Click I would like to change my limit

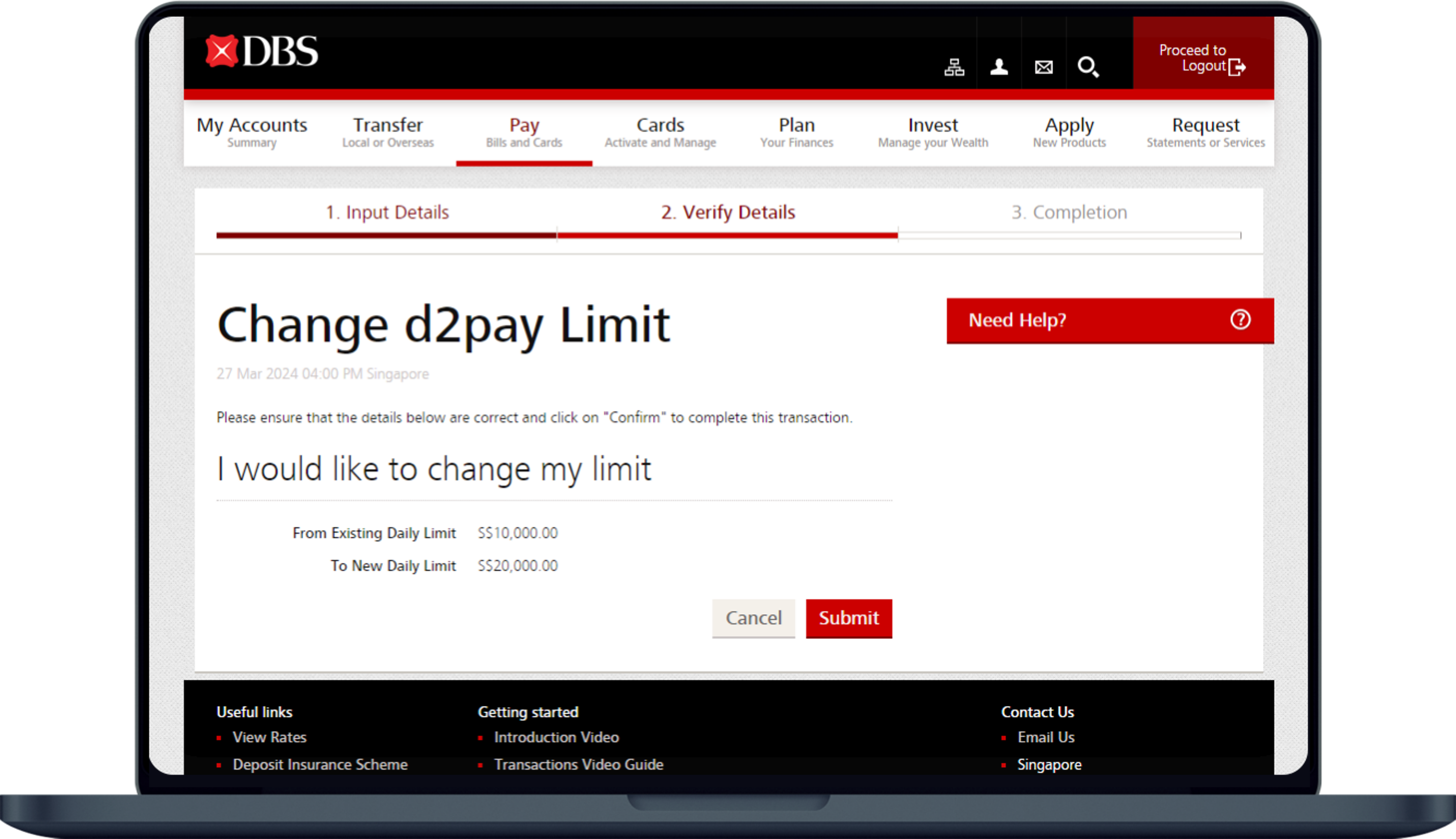coord(434,469)
